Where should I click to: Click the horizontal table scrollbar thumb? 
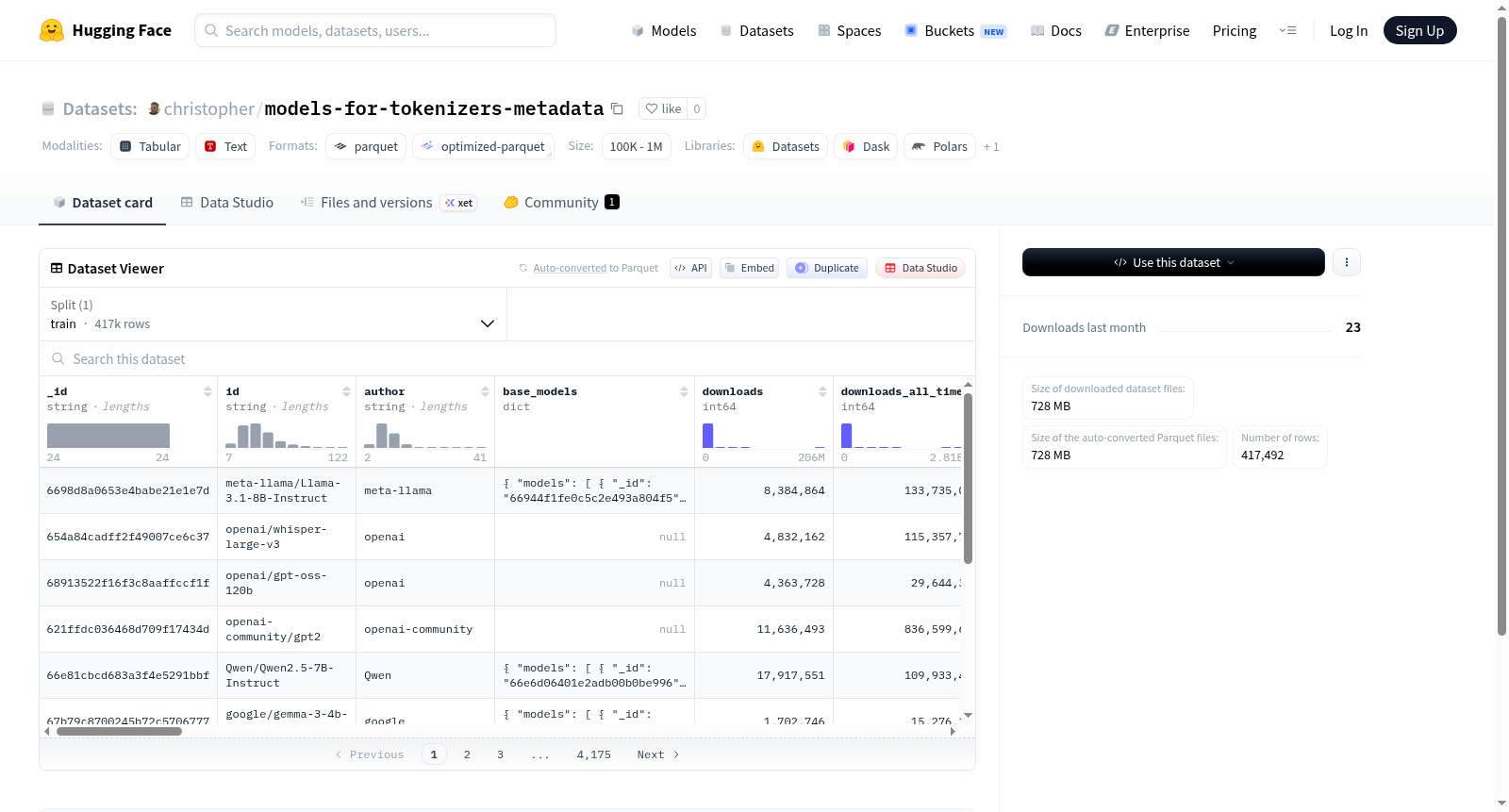(119, 731)
